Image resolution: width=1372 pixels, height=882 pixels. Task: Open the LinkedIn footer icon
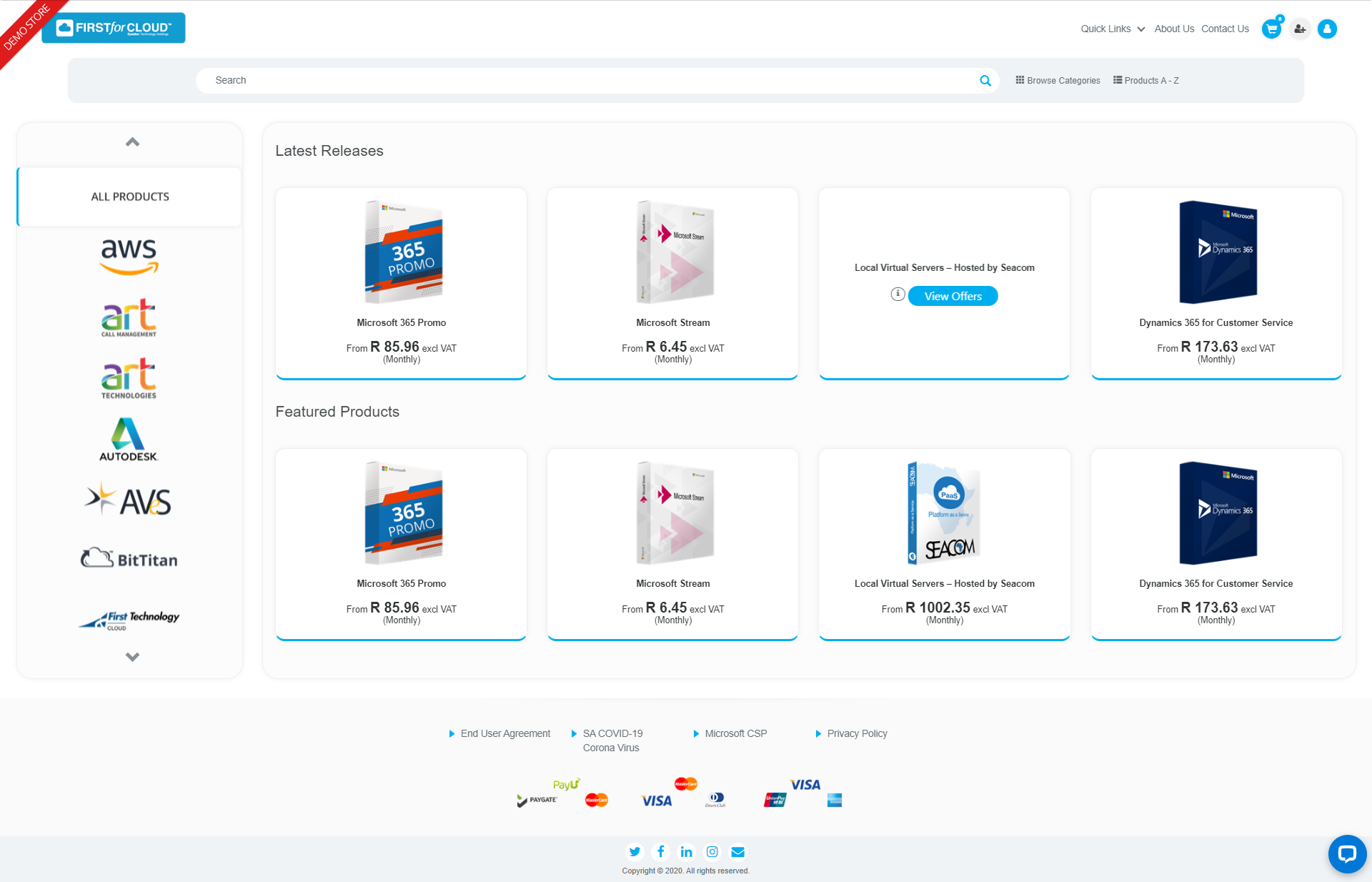click(x=686, y=851)
